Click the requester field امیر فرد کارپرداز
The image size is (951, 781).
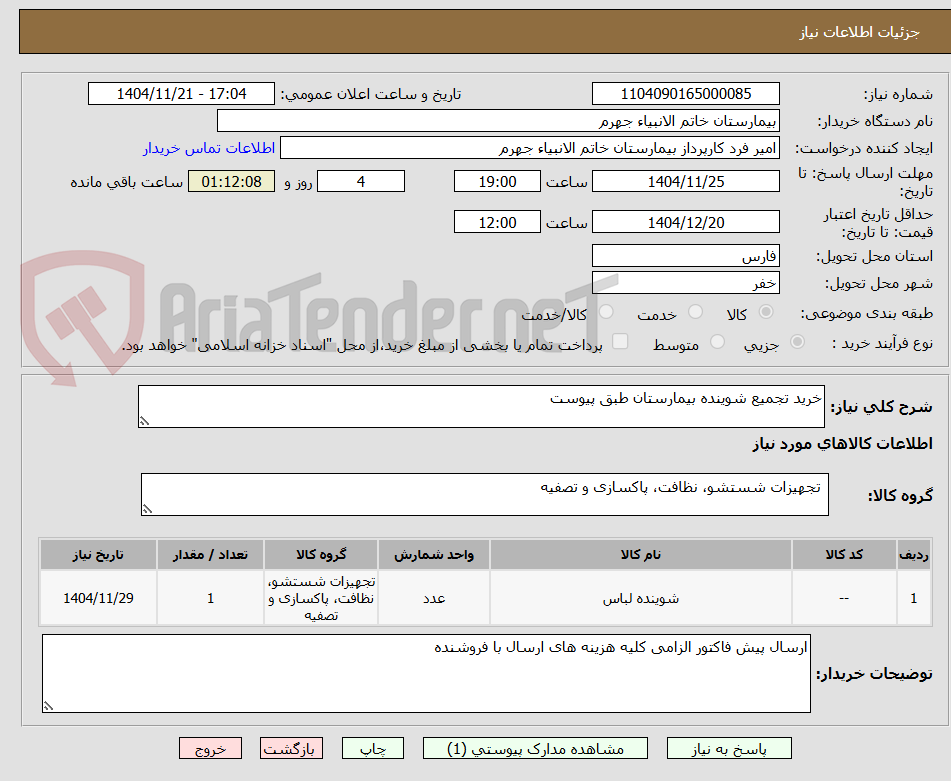coord(529,148)
